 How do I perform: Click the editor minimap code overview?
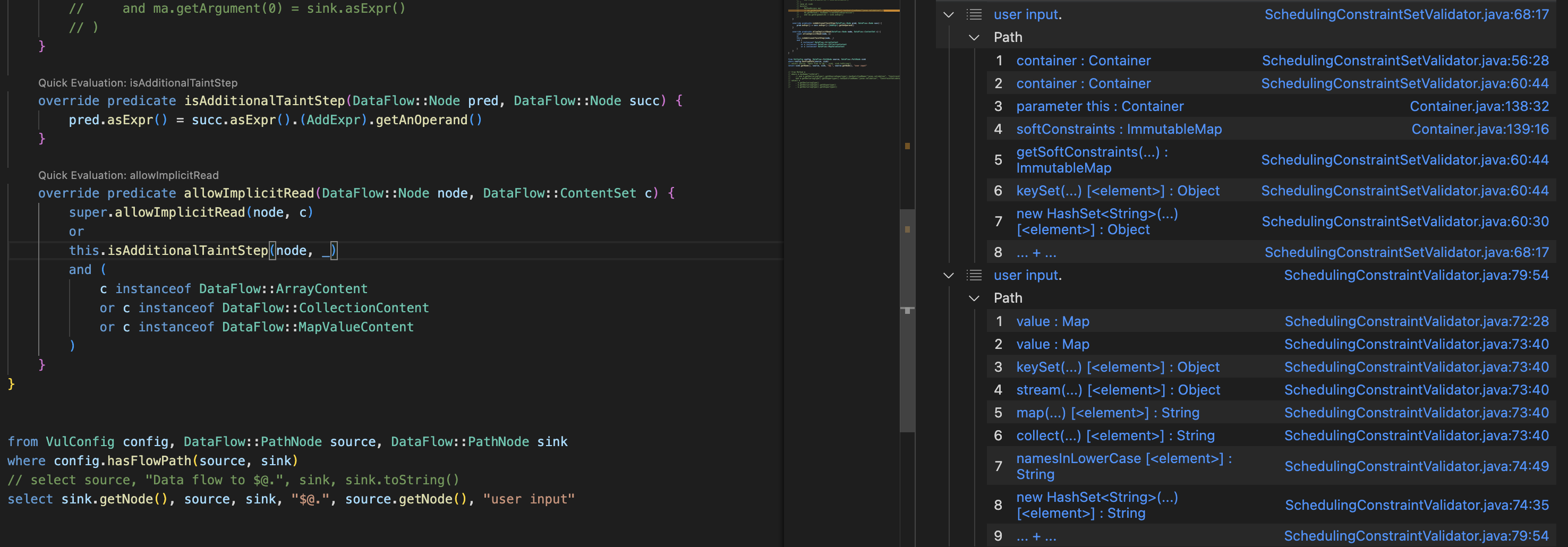[843, 46]
